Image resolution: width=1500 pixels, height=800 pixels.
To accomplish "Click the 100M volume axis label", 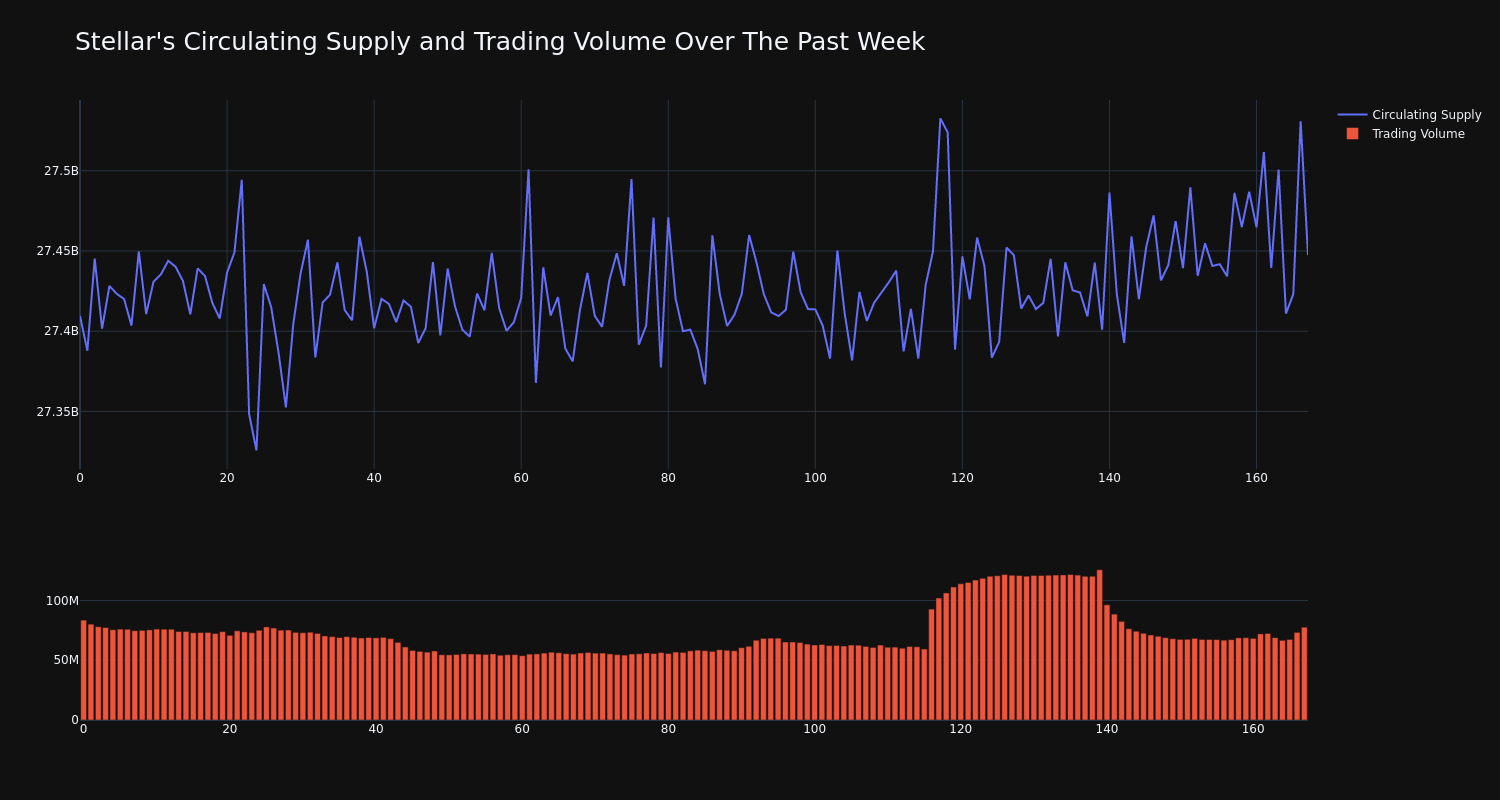I will click(x=62, y=601).
